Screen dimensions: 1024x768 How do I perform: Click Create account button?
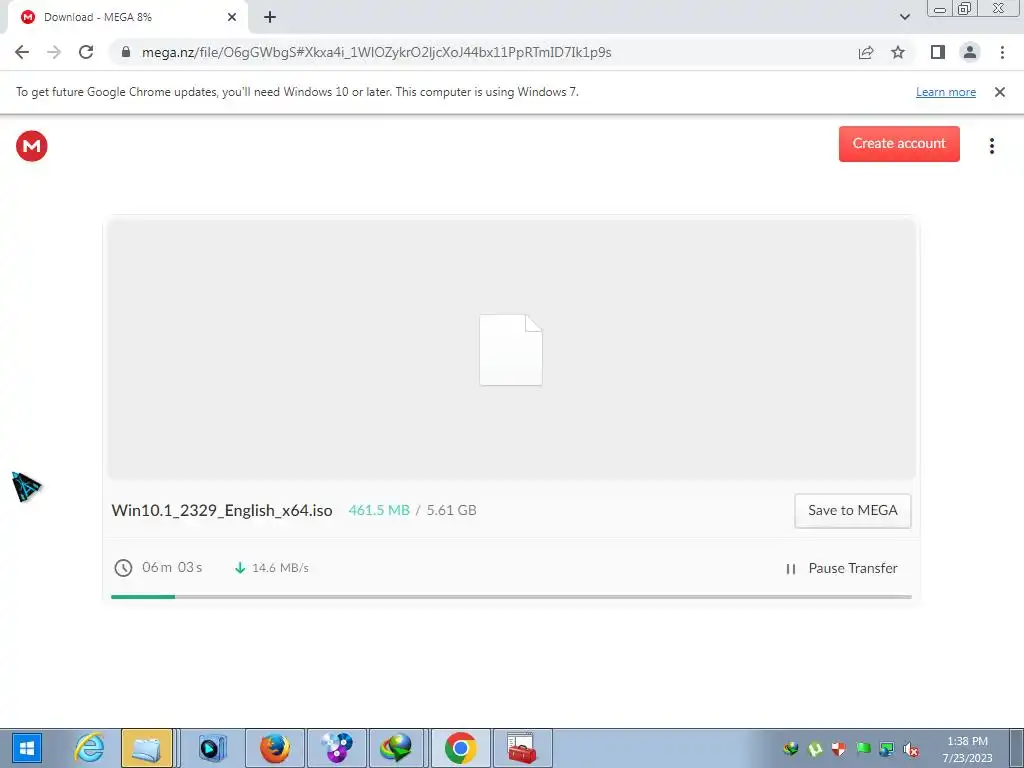pyautogui.click(x=899, y=144)
